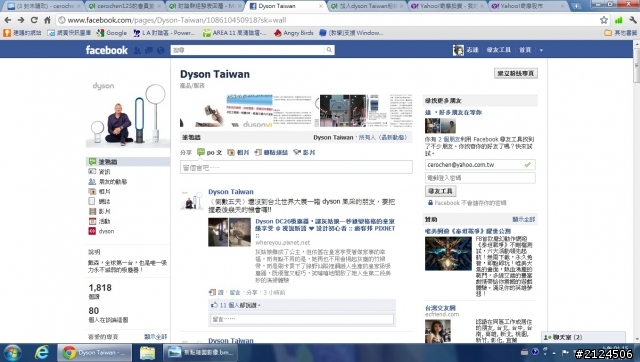Screen dimensions: 640x362
Task: Open the taskbar image viewer window button
Action: click(200, 353)
